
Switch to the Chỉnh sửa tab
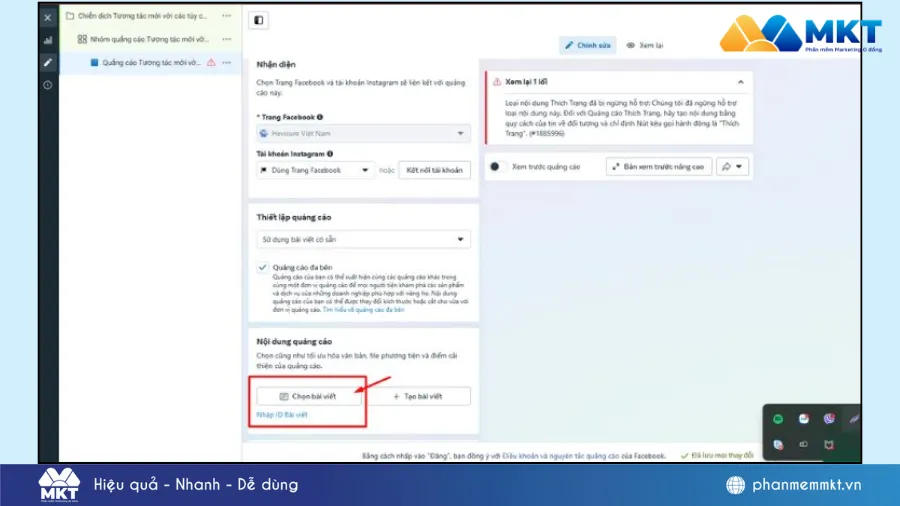[587, 45]
